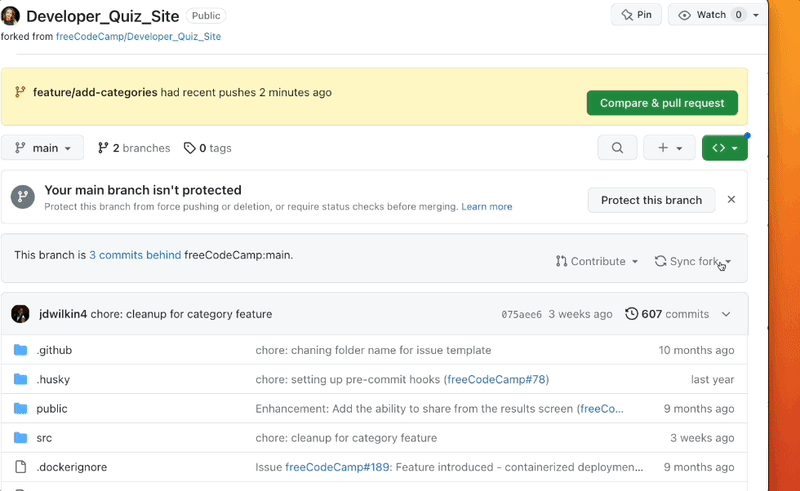Expand the Contribute dropdown
800x491 pixels.
(x=597, y=261)
